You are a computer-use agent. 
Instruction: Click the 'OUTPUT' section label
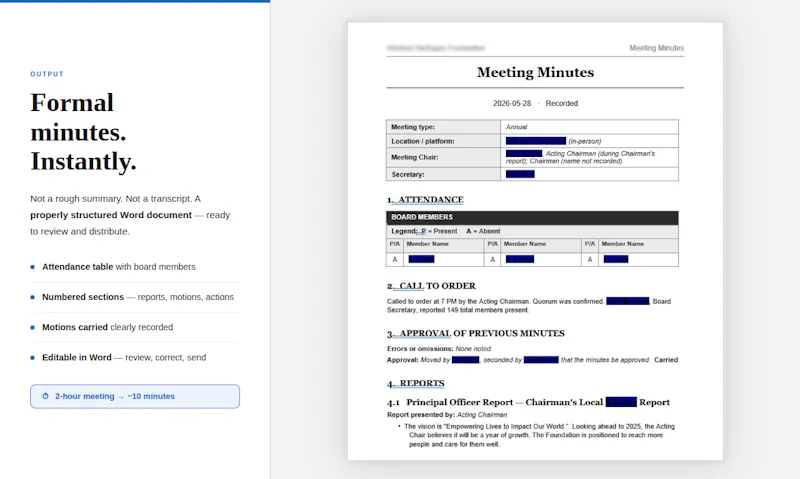47,74
